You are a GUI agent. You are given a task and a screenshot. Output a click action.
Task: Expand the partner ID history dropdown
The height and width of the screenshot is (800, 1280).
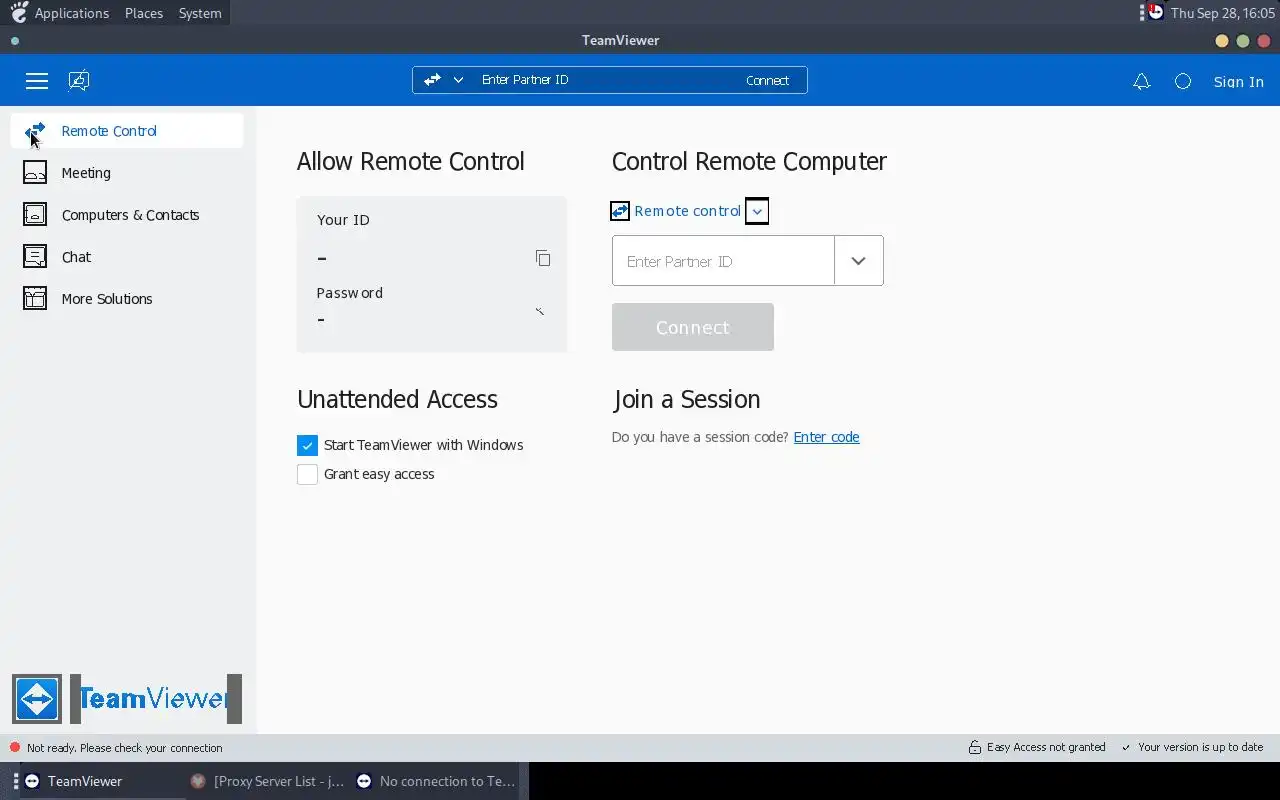coord(859,261)
